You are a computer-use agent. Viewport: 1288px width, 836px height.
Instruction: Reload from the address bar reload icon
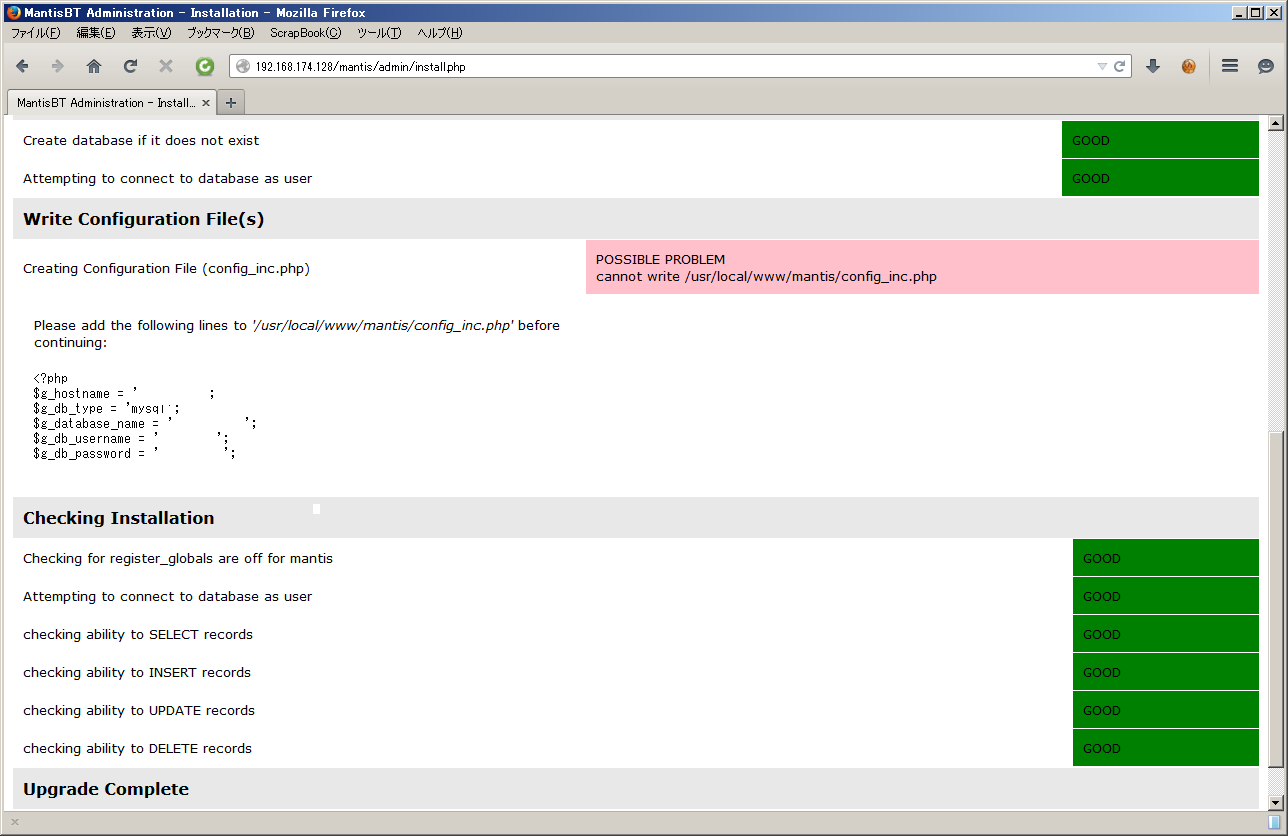pyautogui.click(x=1120, y=67)
